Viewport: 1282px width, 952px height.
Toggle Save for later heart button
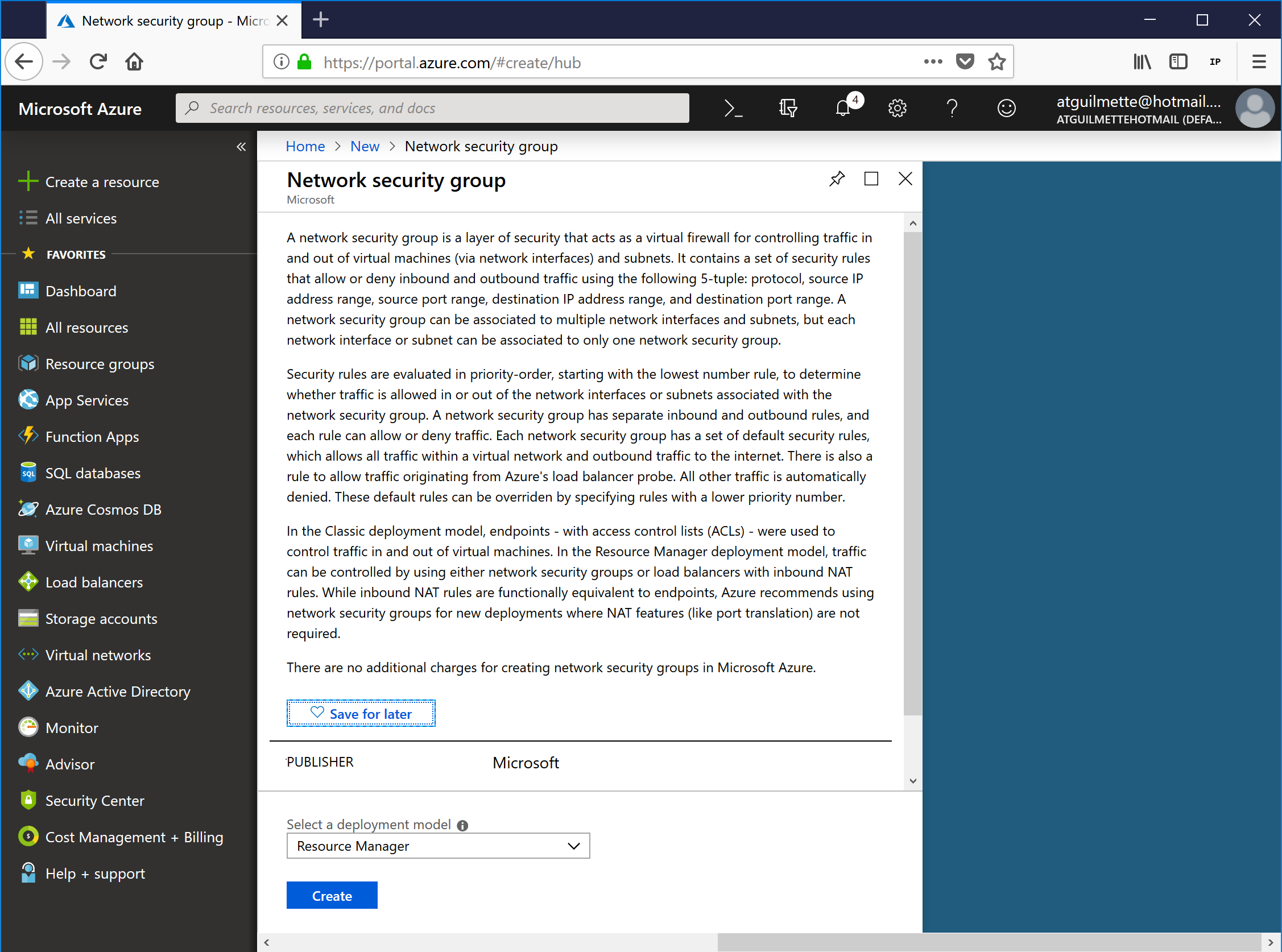point(361,713)
